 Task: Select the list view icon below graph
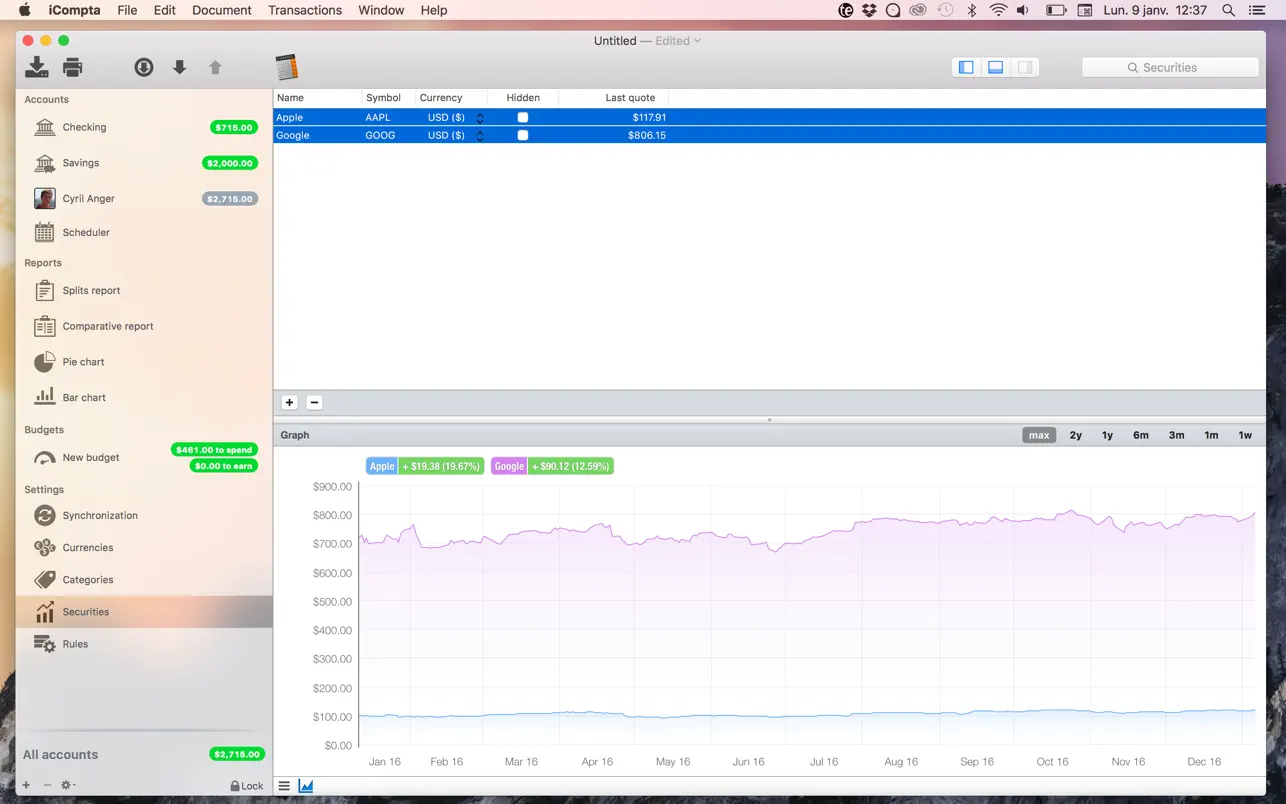[x=284, y=786]
